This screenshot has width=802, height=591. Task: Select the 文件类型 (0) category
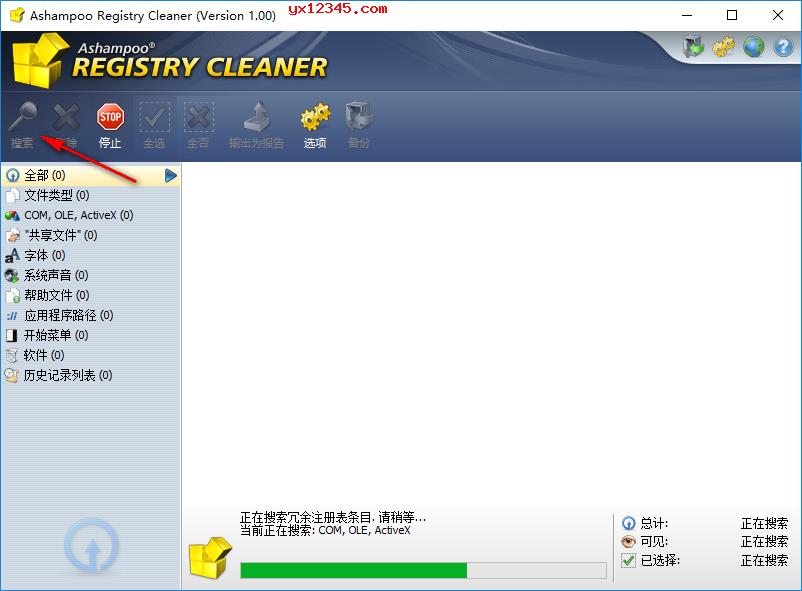pos(90,195)
